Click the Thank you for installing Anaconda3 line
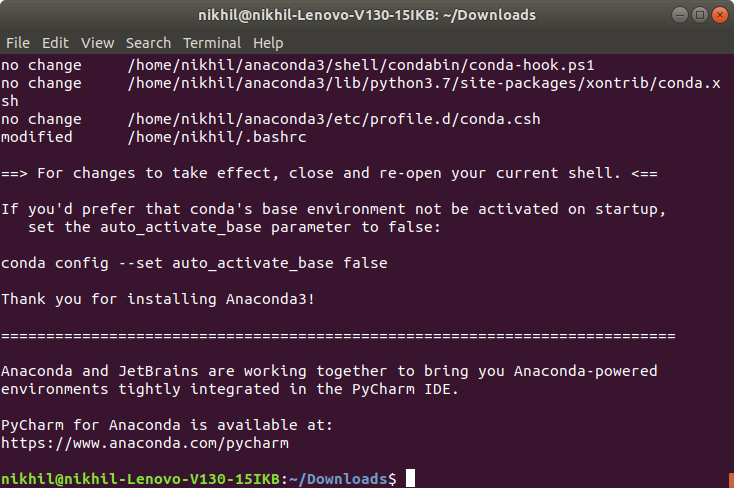This screenshot has width=734, height=488. coord(158,299)
